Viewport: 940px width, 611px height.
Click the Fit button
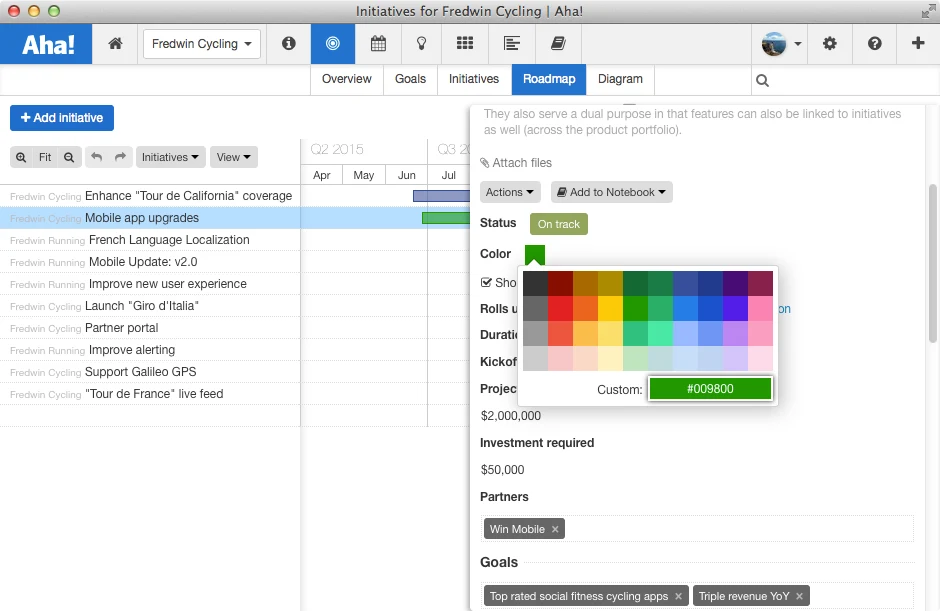[x=45, y=157]
